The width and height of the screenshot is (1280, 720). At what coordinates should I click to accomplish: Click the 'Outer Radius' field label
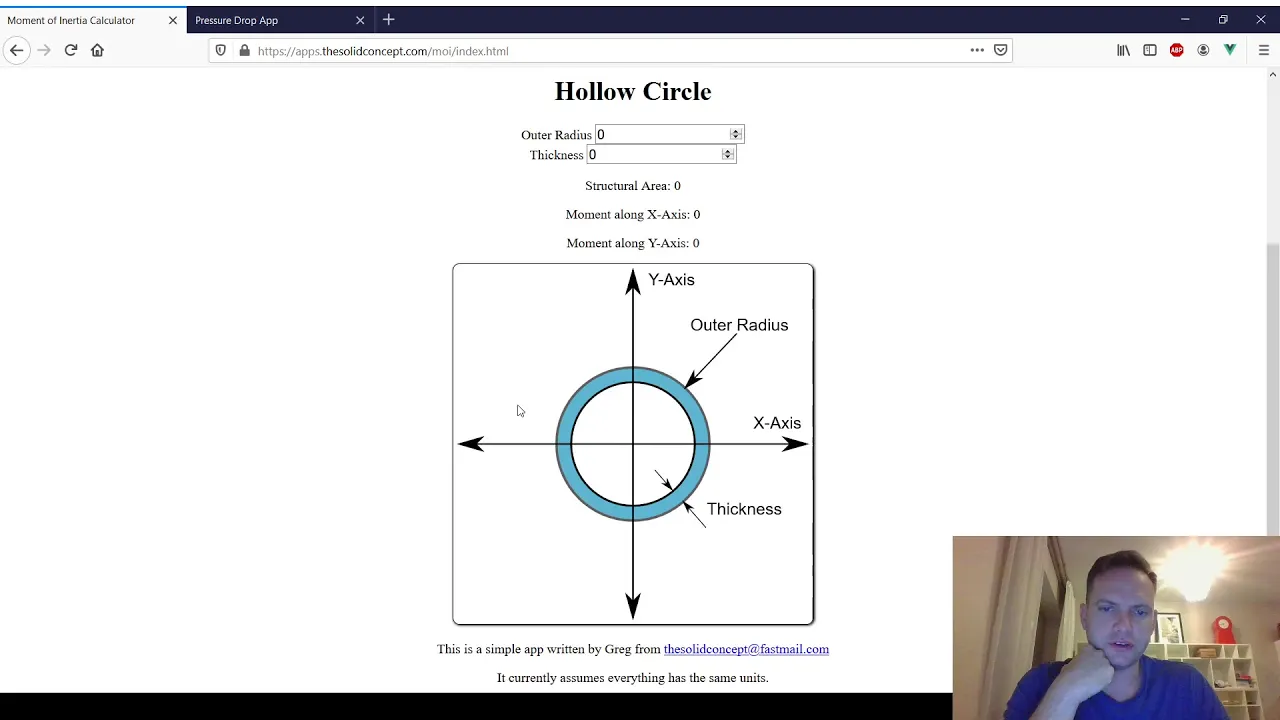[x=556, y=135]
